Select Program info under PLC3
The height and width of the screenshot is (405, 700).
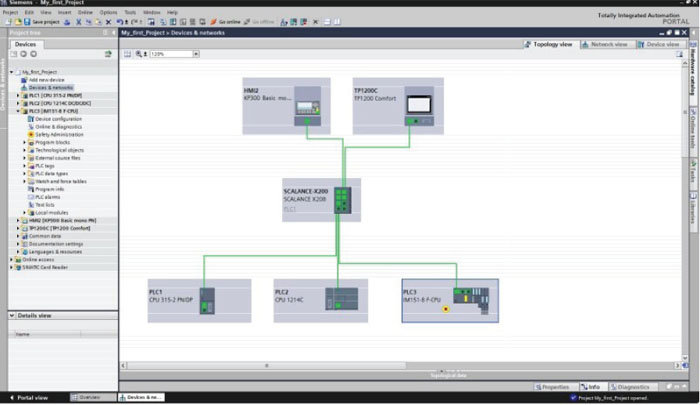pyautogui.click(x=50, y=189)
